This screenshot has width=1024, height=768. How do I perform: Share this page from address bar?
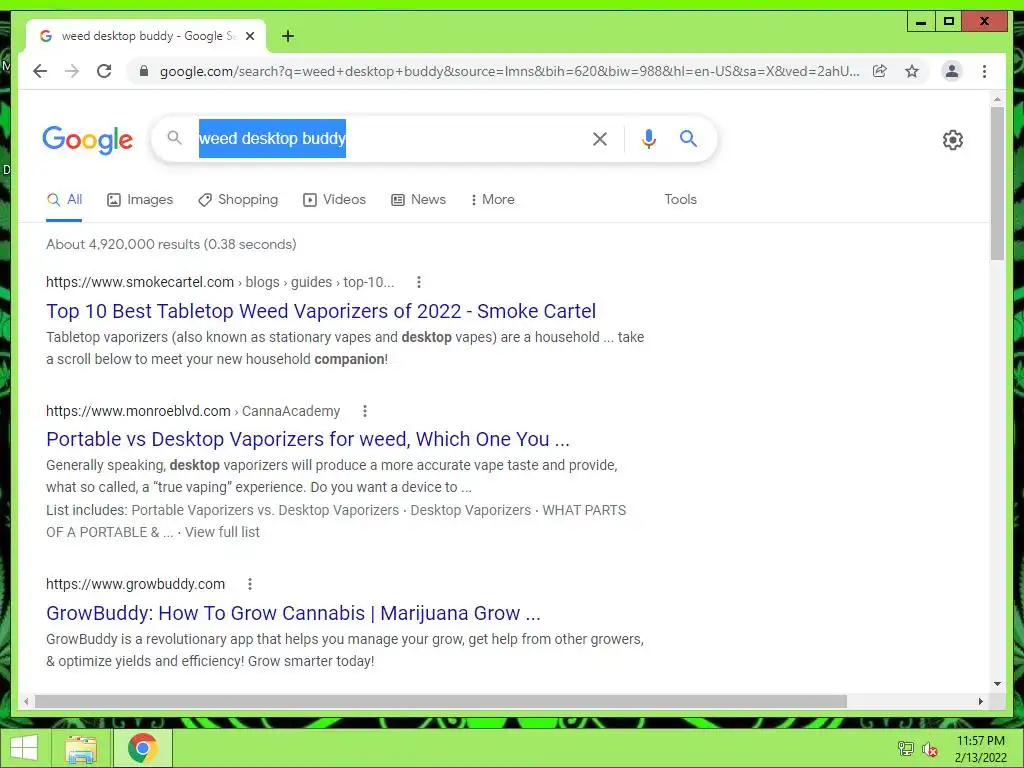[880, 71]
